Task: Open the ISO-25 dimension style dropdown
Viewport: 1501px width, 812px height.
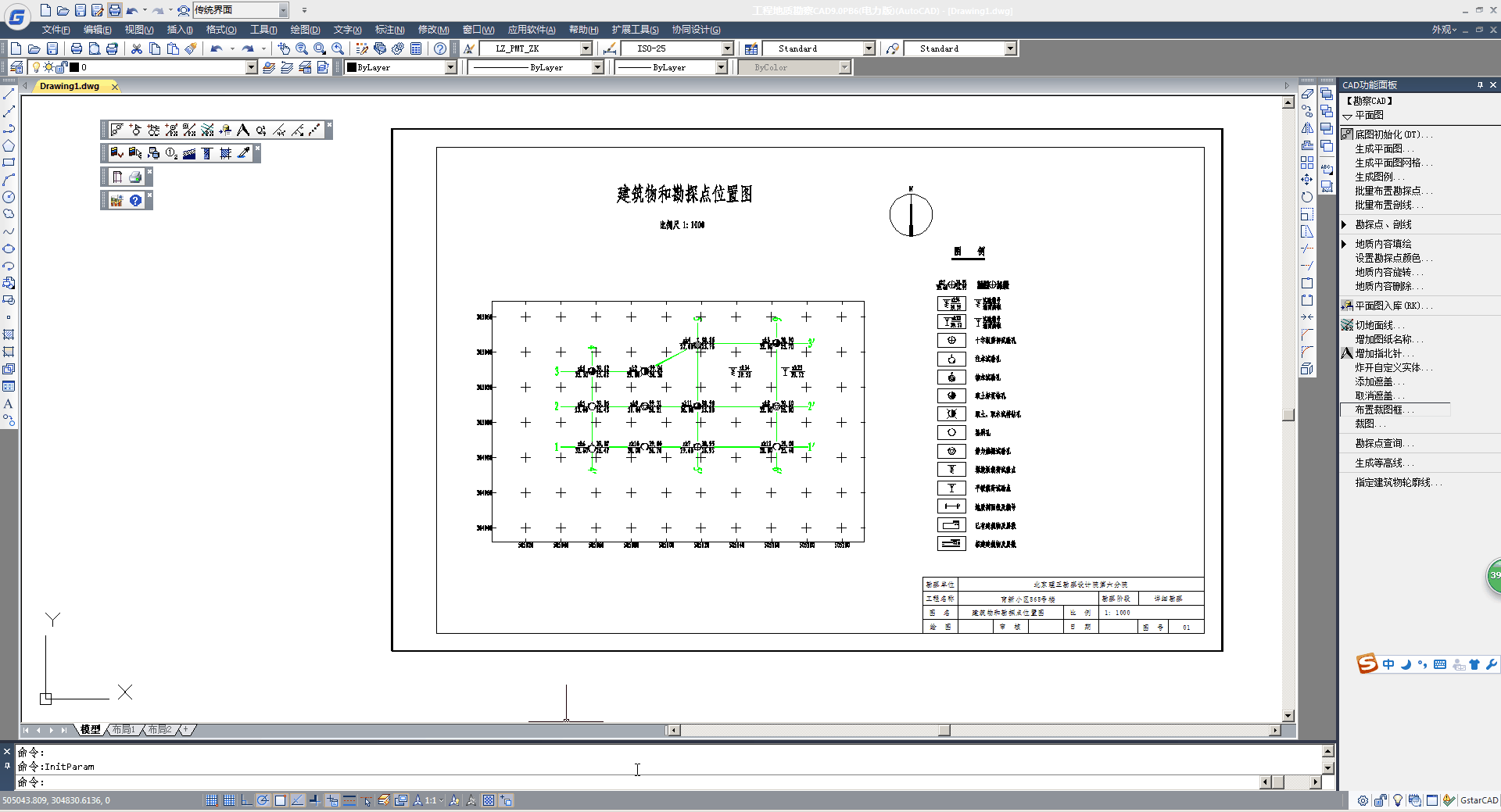Action: 727,48
